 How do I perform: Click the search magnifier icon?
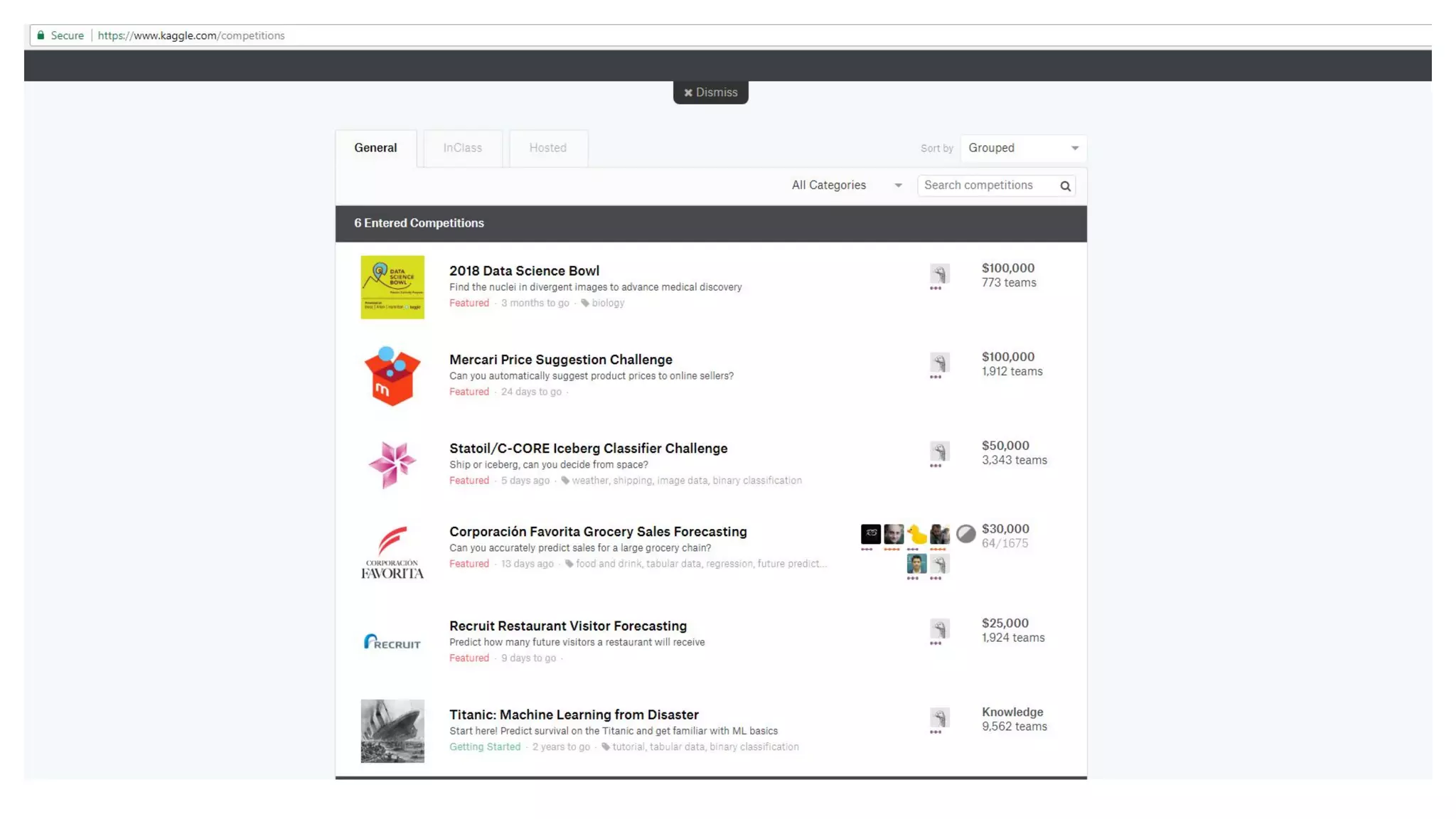pos(1065,186)
